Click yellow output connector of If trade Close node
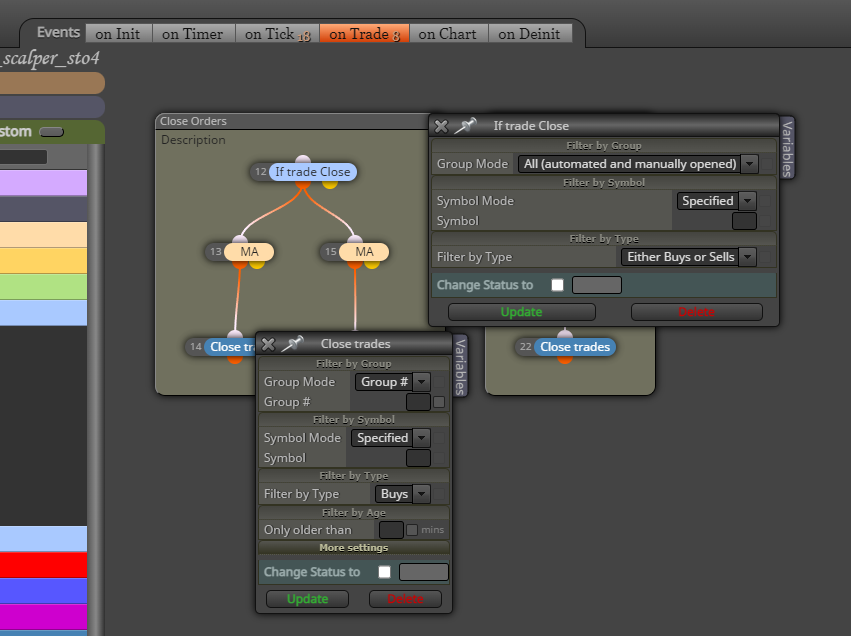This screenshot has height=636, width=851. pos(330,185)
